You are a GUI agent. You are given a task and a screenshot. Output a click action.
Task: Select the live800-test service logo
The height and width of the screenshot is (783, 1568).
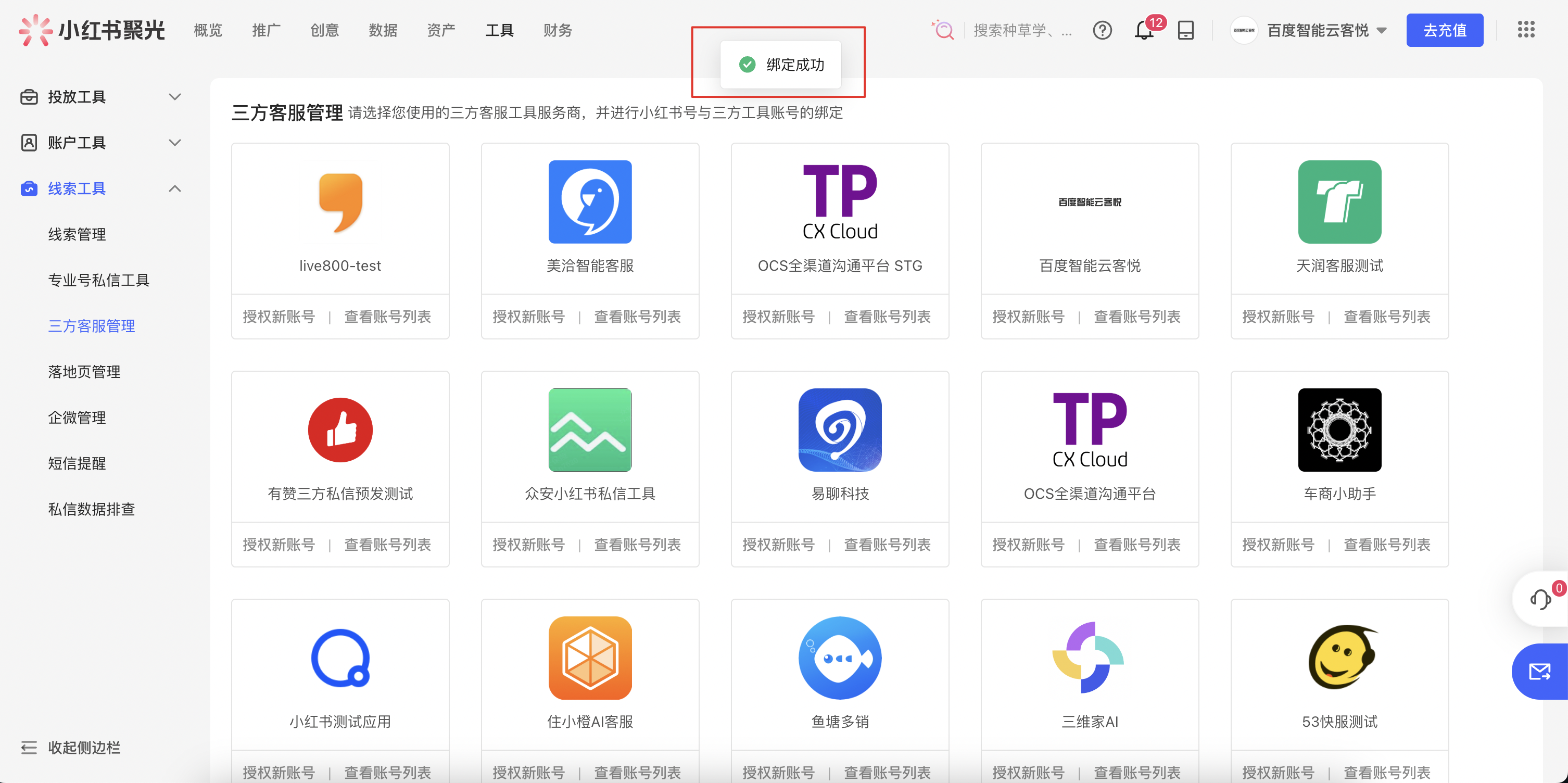[339, 202]
